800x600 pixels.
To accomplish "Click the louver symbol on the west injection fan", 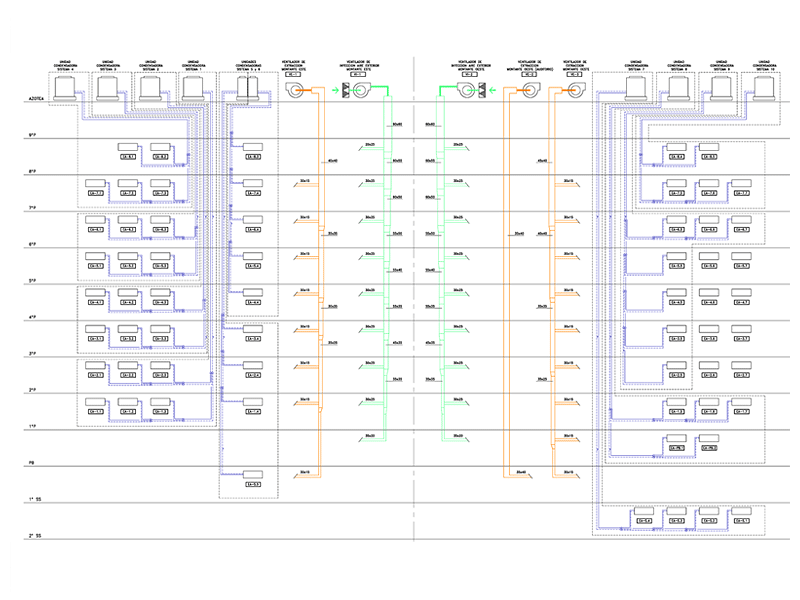I will click(x=482, y=91).
